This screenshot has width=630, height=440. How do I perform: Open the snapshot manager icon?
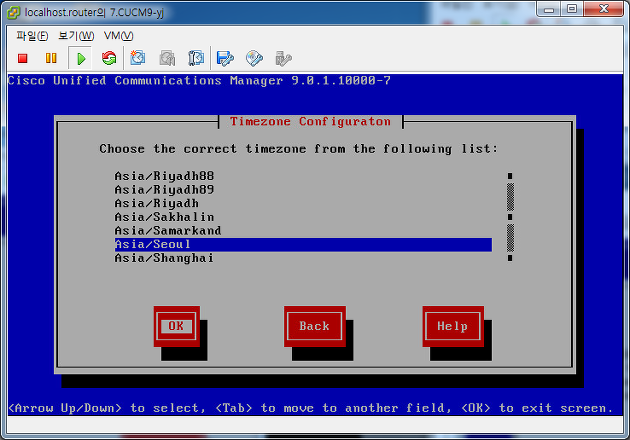point(196,58)
